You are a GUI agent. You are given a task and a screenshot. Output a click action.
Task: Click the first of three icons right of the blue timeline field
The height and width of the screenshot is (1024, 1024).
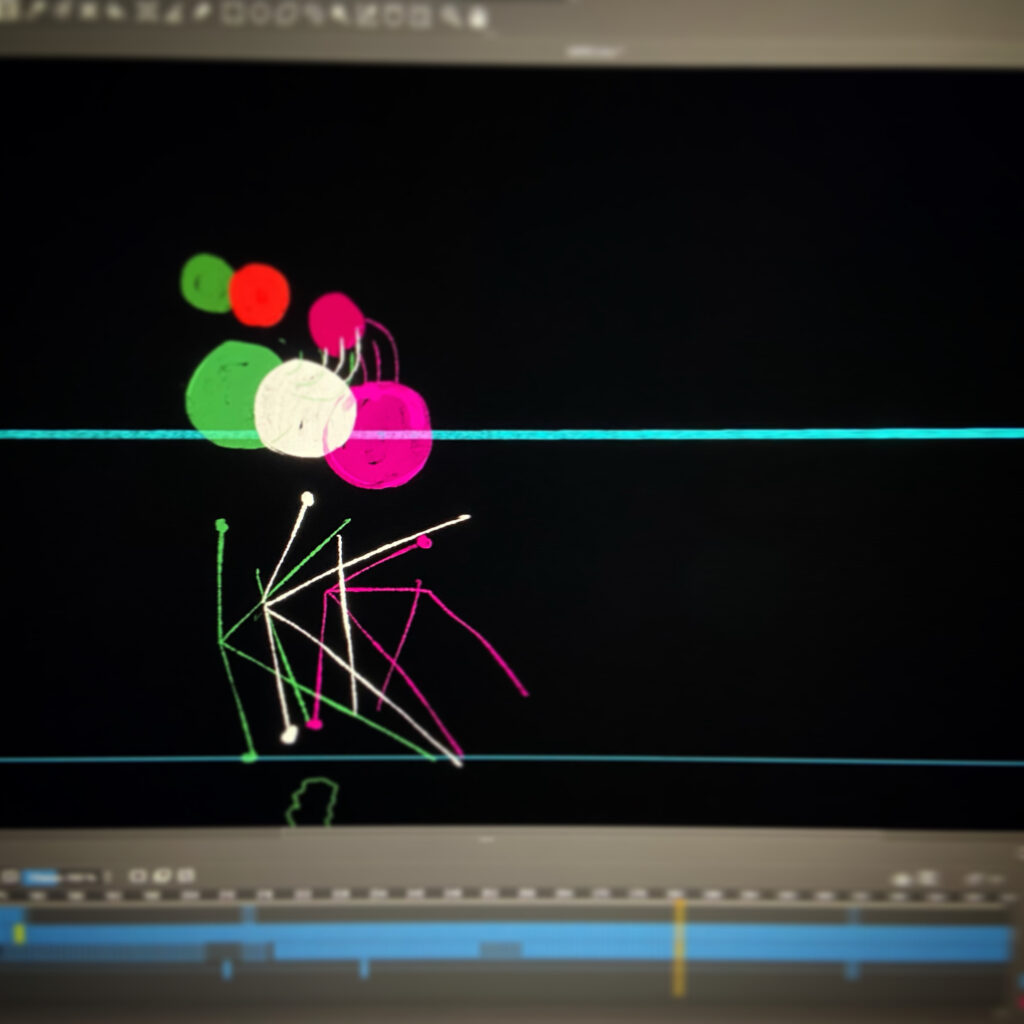coord(139,876)
